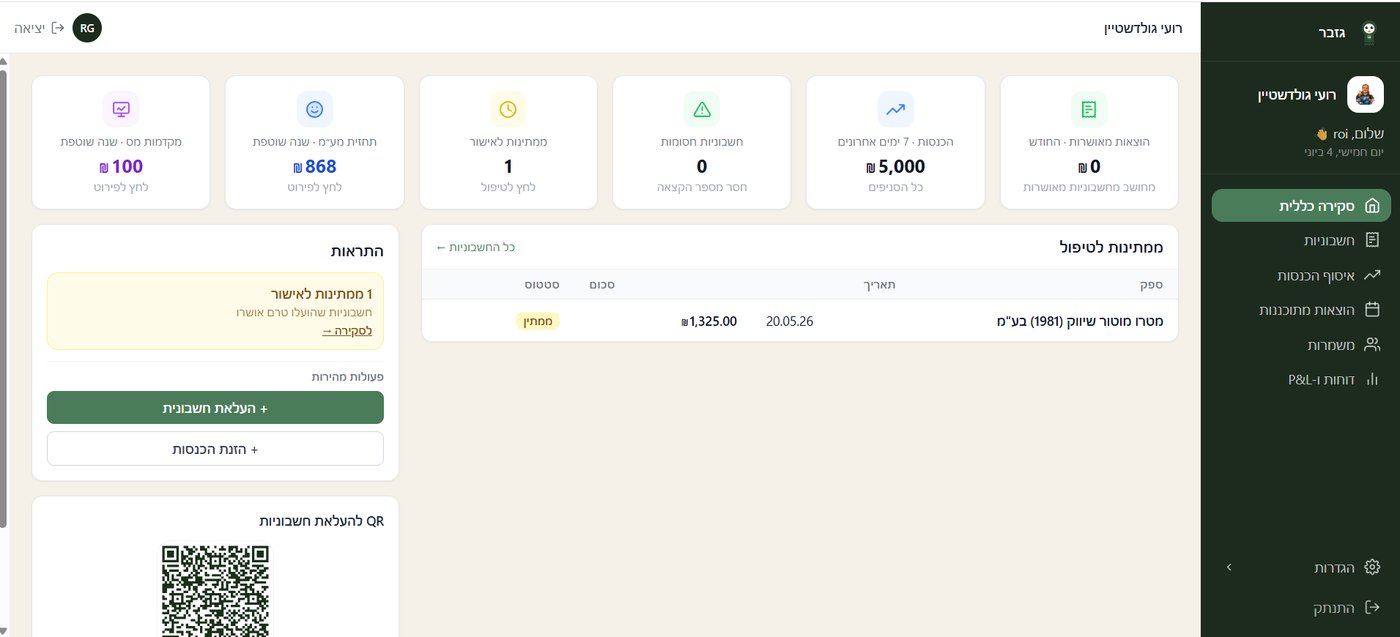The height and width of the screenshot is (637, 1400).
Task: Click the settings gear icon in sidebar
Action: 1372,567
